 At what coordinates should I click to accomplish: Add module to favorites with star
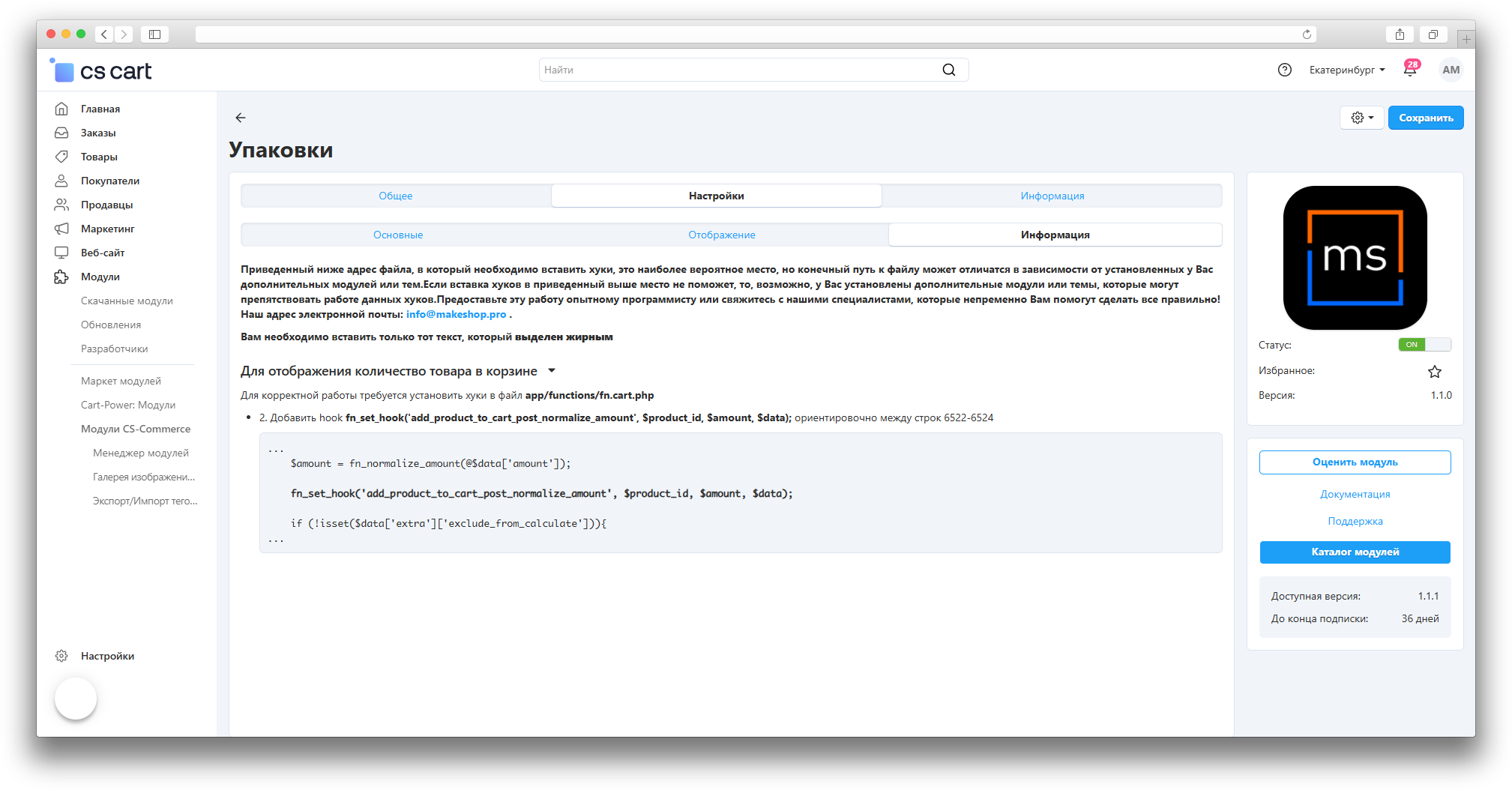click(1434, 372)
